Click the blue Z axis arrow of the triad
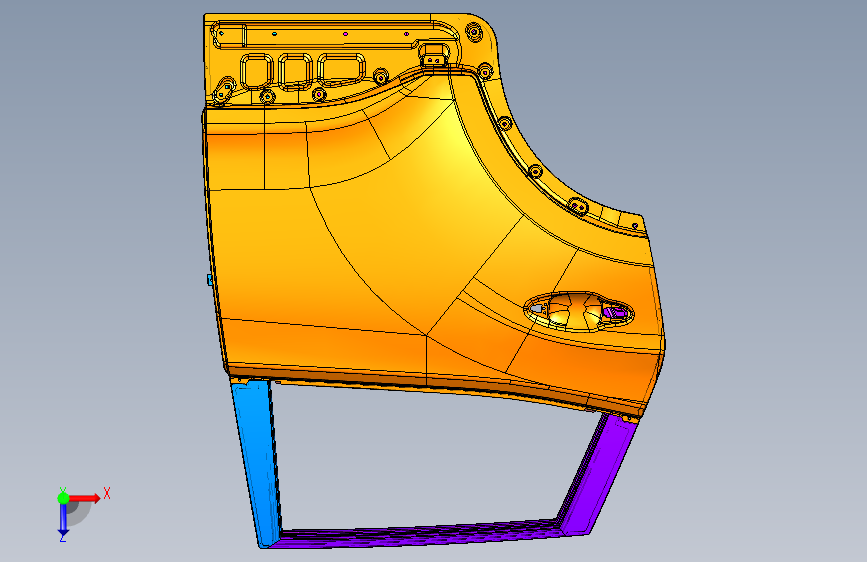 (x=63, y=519)
